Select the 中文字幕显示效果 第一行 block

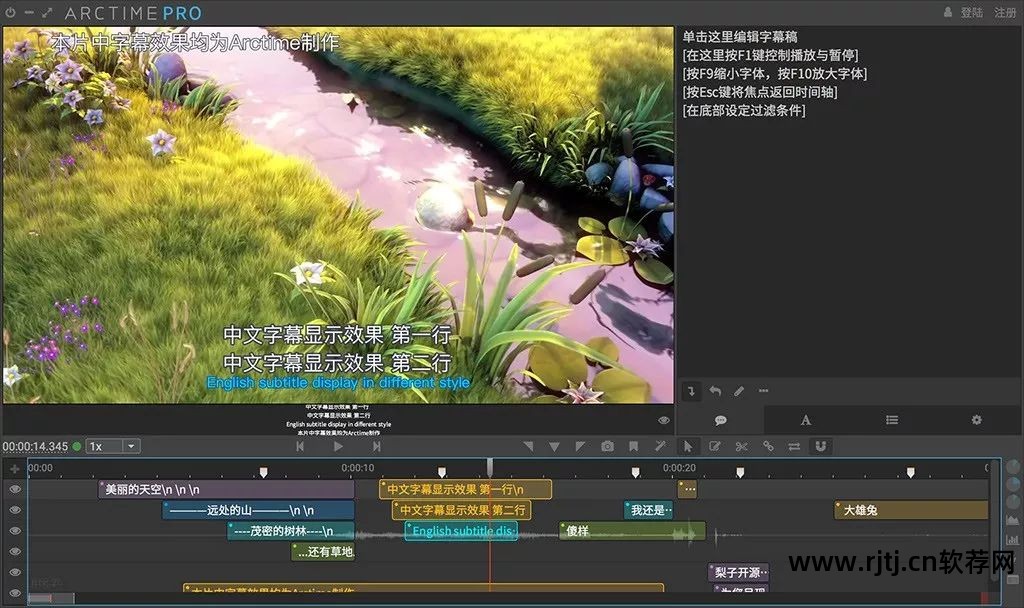(x=466, y=489)
